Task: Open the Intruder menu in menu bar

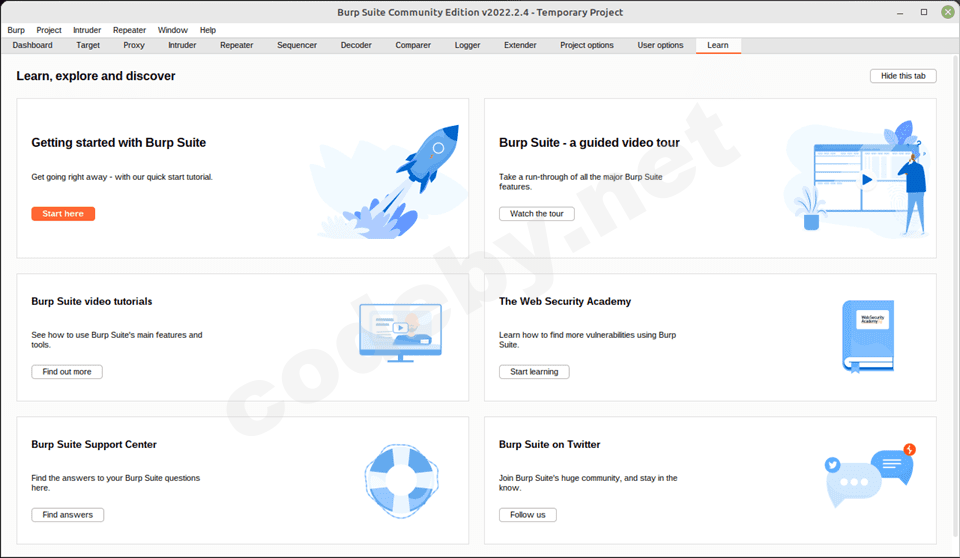Action: click(x=87, y=30)
